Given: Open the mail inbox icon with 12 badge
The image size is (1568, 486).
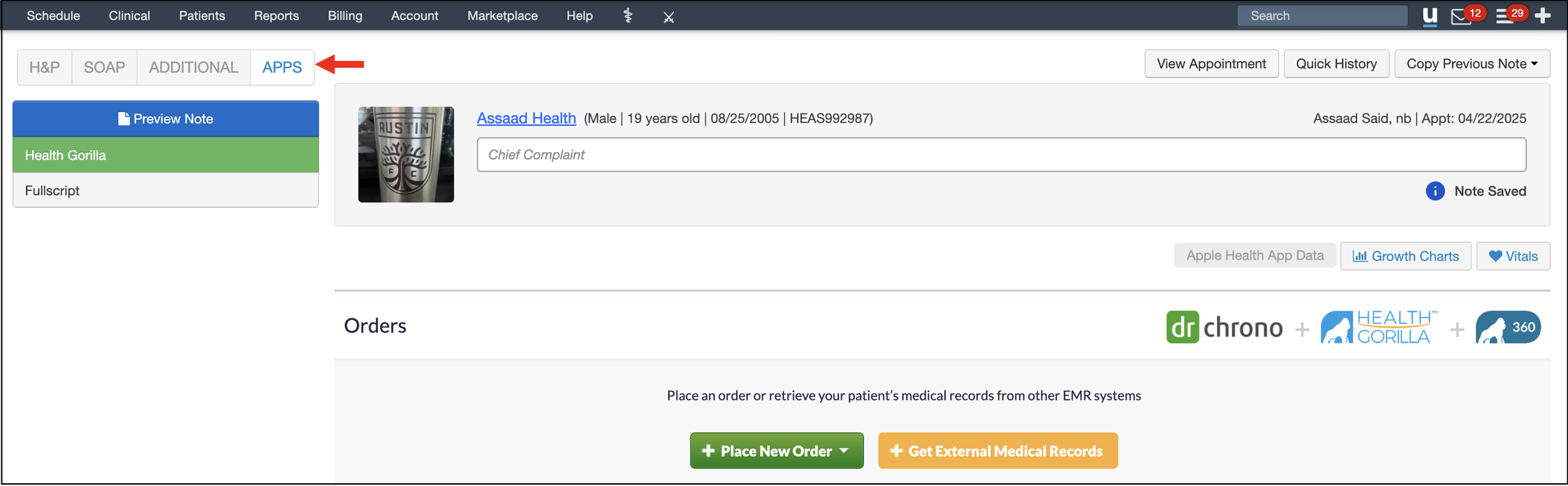Looking at the screenshot, I should (x=1461, y=16).
